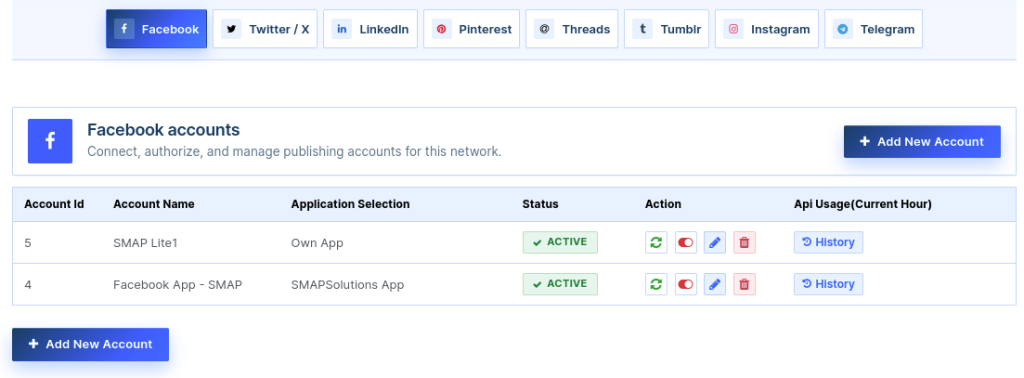Edit SMAP Lite1 account with pencil icon
The width and height of the screenshot is (1024, 378).
pos(715,242)
